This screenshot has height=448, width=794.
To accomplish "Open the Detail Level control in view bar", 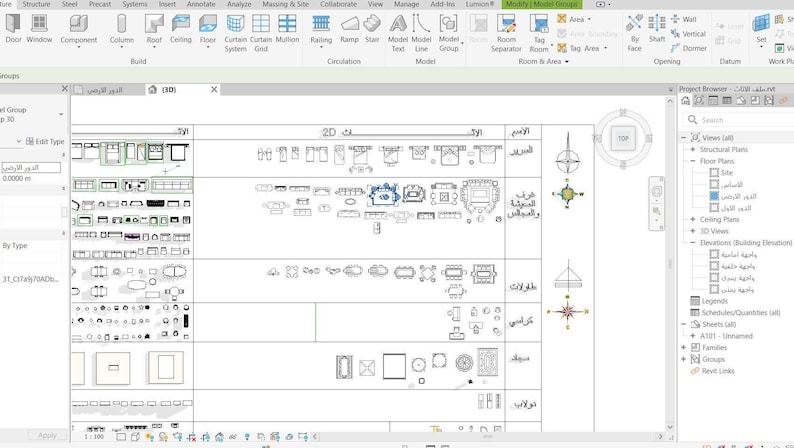I will pyautogui.click(x=121, y=436).
